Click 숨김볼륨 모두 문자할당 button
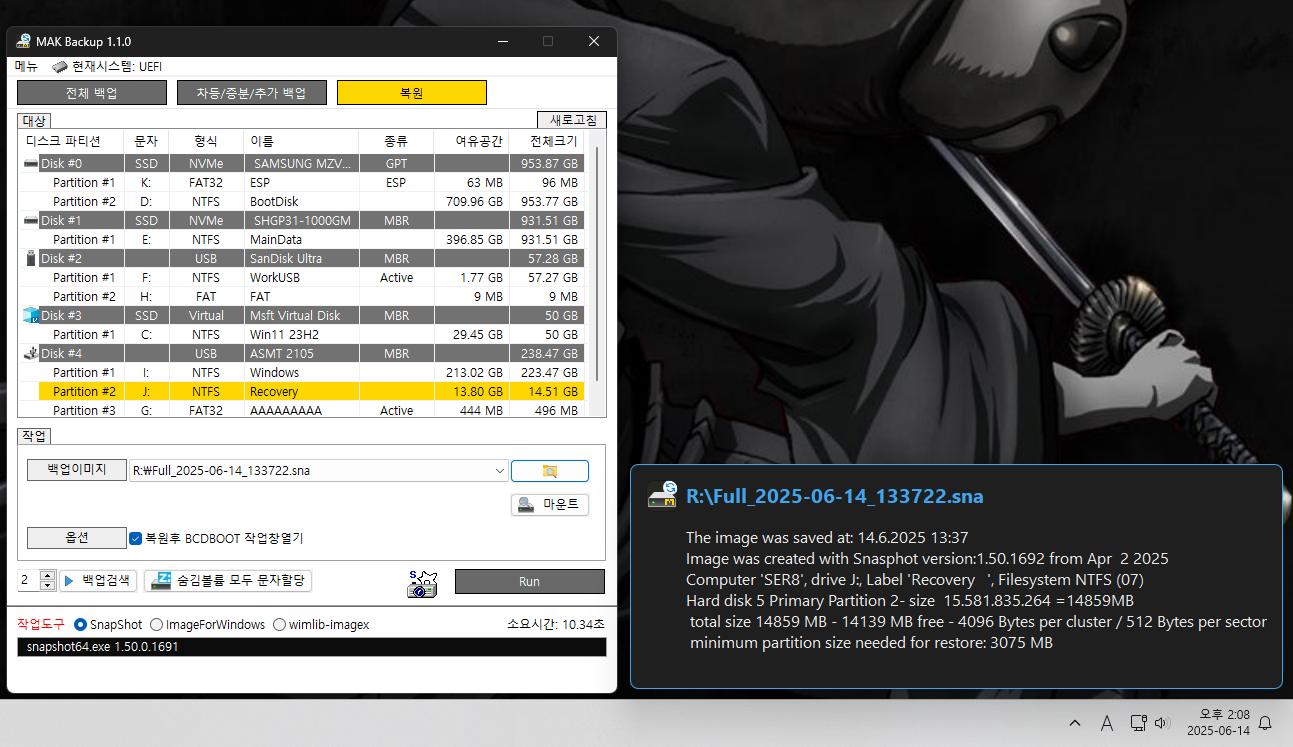Screen dimensions: 1293x747 228,581
